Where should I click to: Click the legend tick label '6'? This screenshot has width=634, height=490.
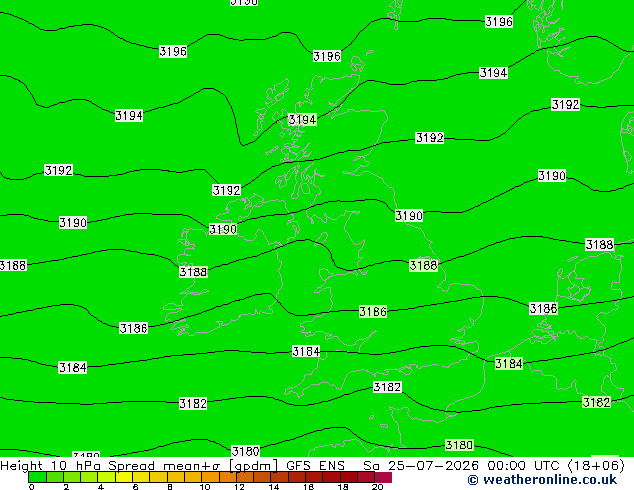click(135, 487)
